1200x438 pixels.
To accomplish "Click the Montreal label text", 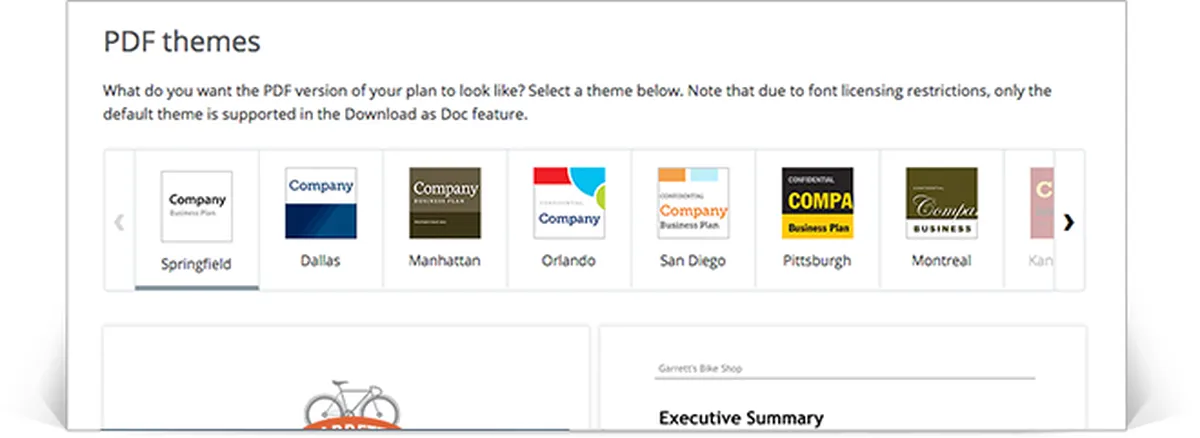I will point(941,261).
